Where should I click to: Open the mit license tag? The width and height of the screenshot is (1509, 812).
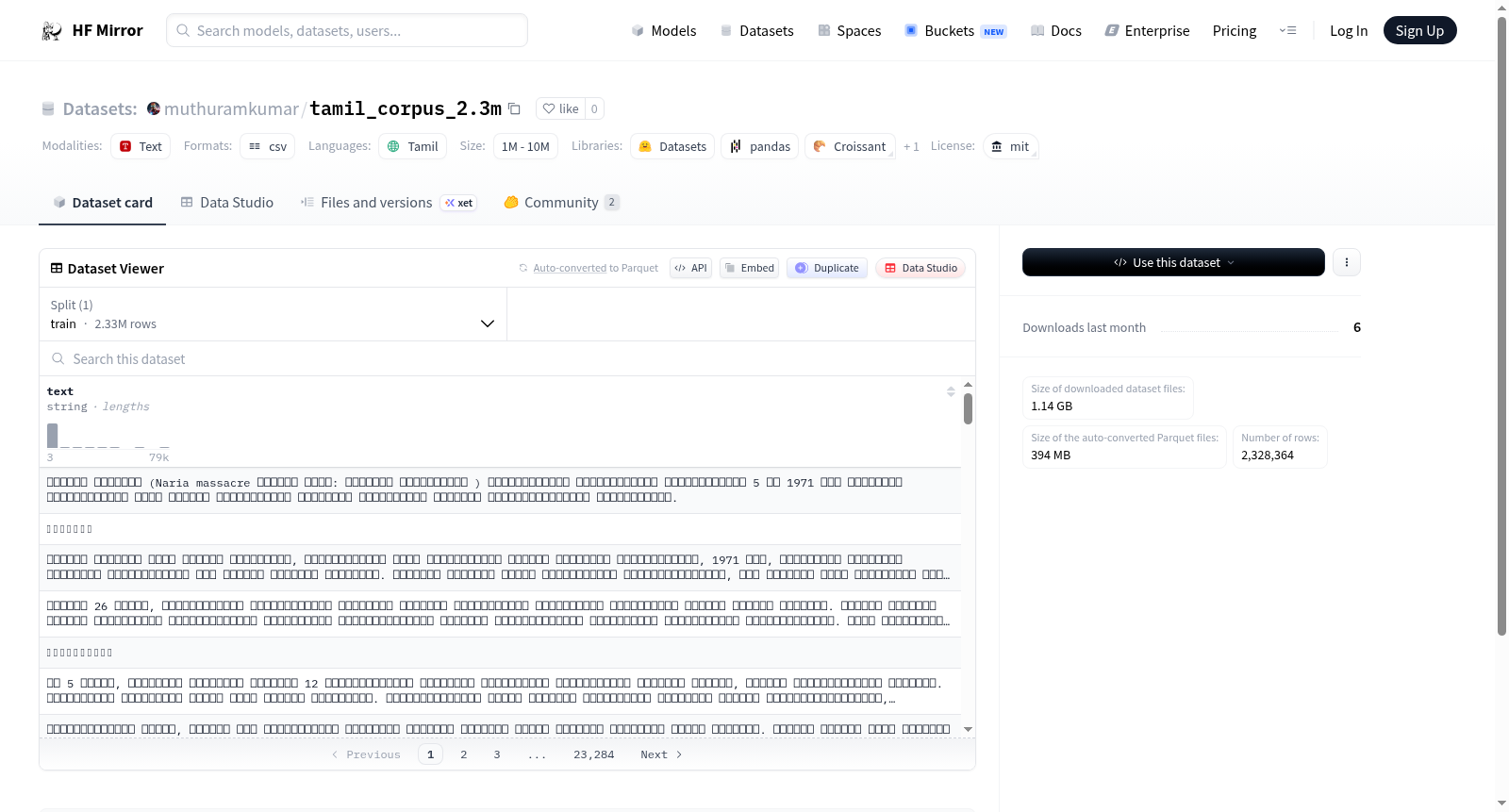(1010, 146)
